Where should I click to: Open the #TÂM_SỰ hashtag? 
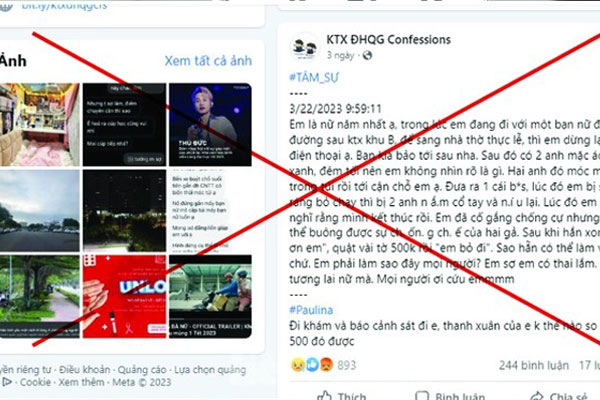pyautogui.click(x=314, y=78)
